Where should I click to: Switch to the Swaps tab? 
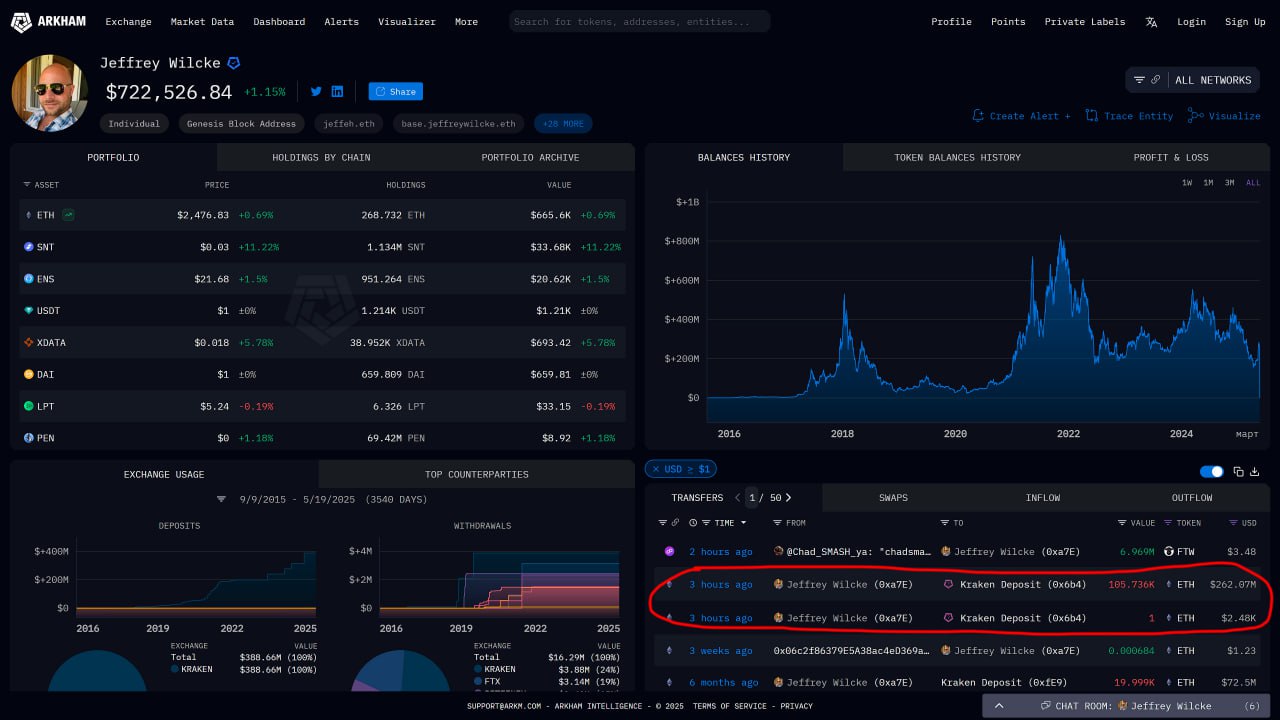[893, 498]
